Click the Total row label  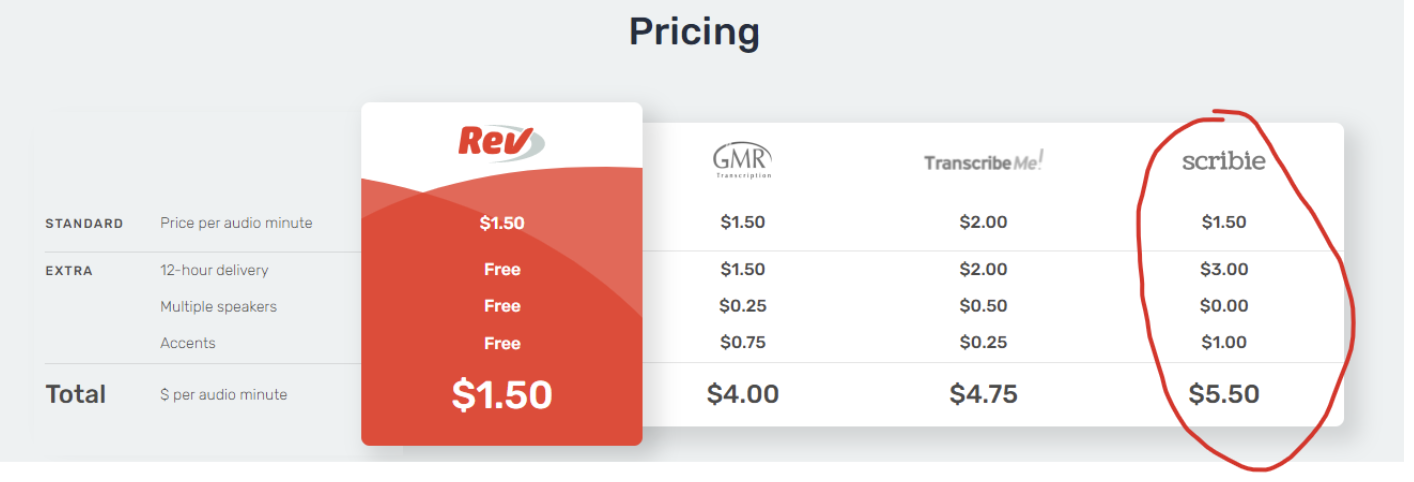point(76,394)
